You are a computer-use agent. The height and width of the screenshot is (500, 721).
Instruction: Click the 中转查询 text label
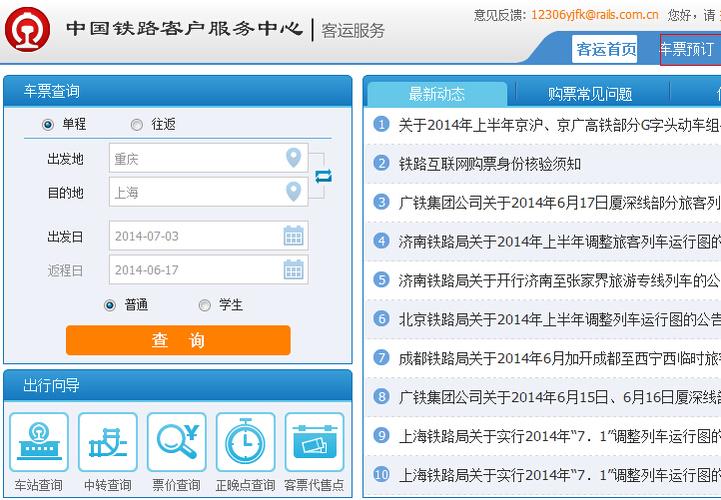click(x=108, y=485)
